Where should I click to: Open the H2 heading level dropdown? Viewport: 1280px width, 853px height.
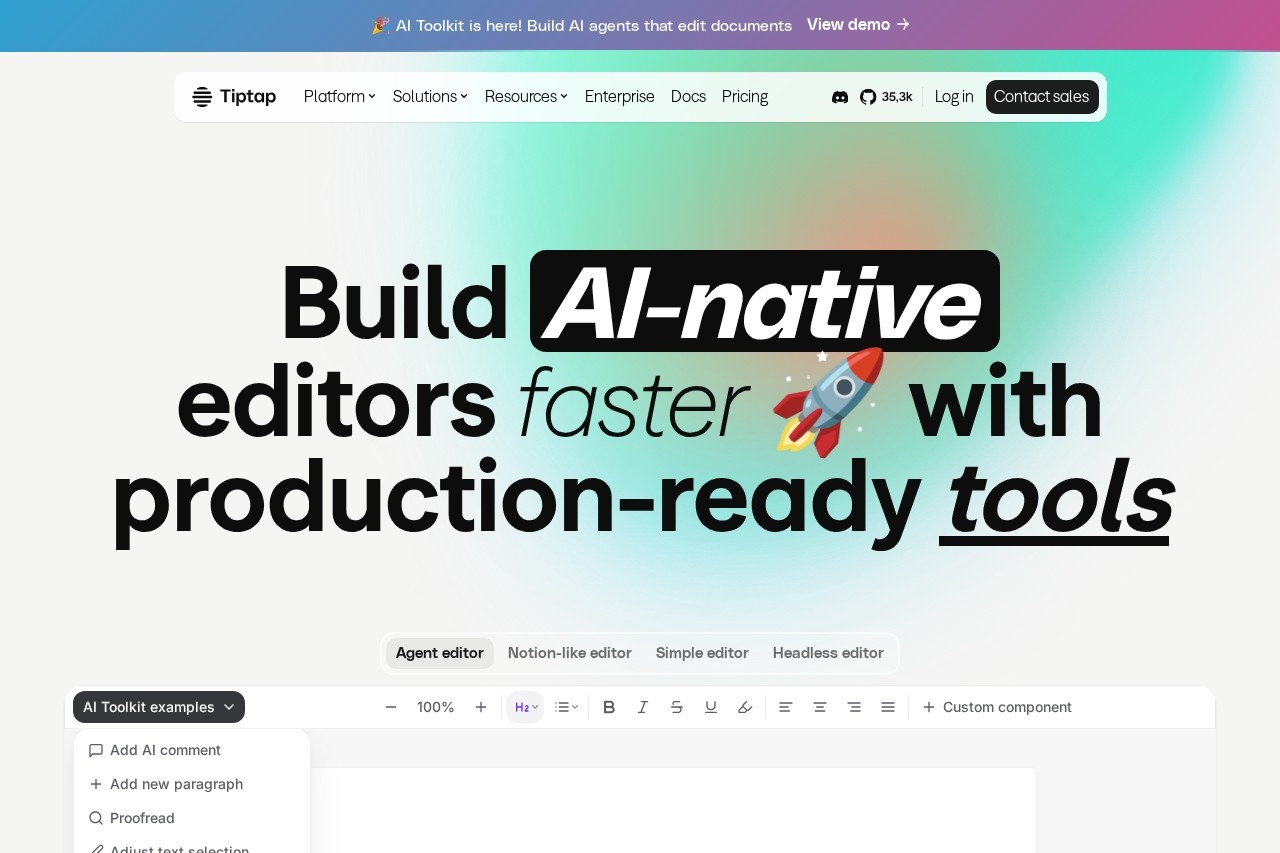pyautogui.click(x=526, y=707)
